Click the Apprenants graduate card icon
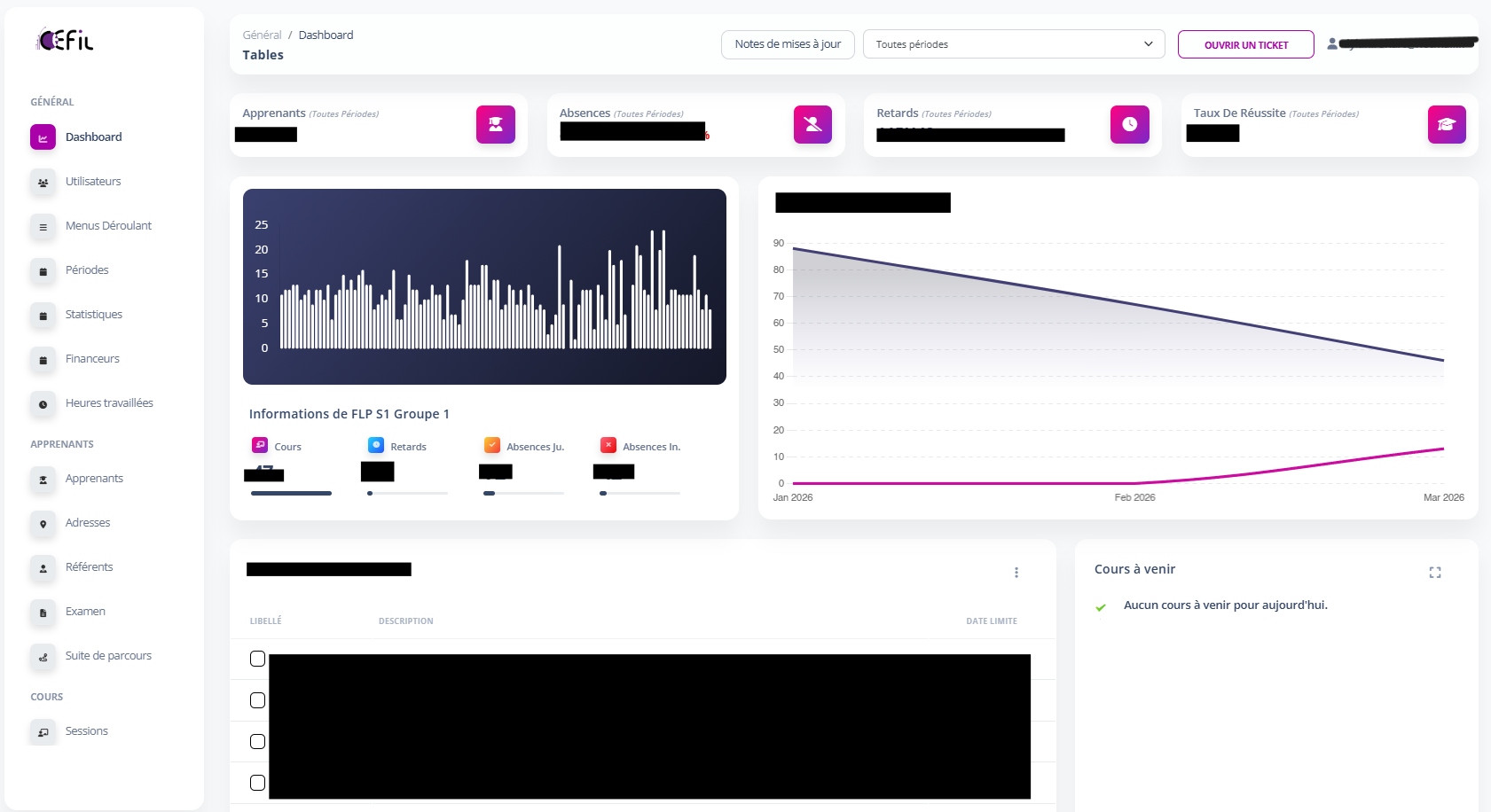The image size is (1491, 812). coord(495,125)
